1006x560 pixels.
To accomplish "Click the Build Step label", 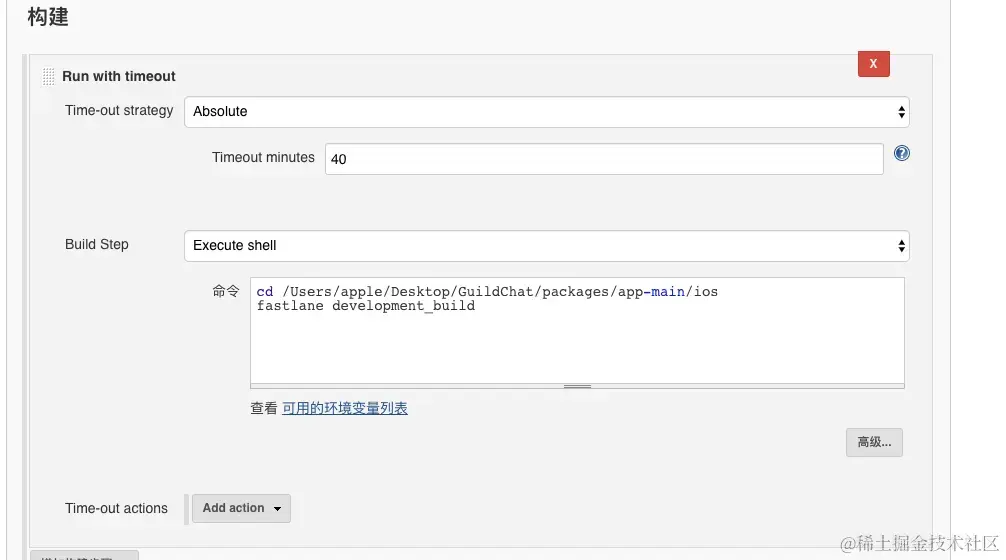I will [97, 244].
